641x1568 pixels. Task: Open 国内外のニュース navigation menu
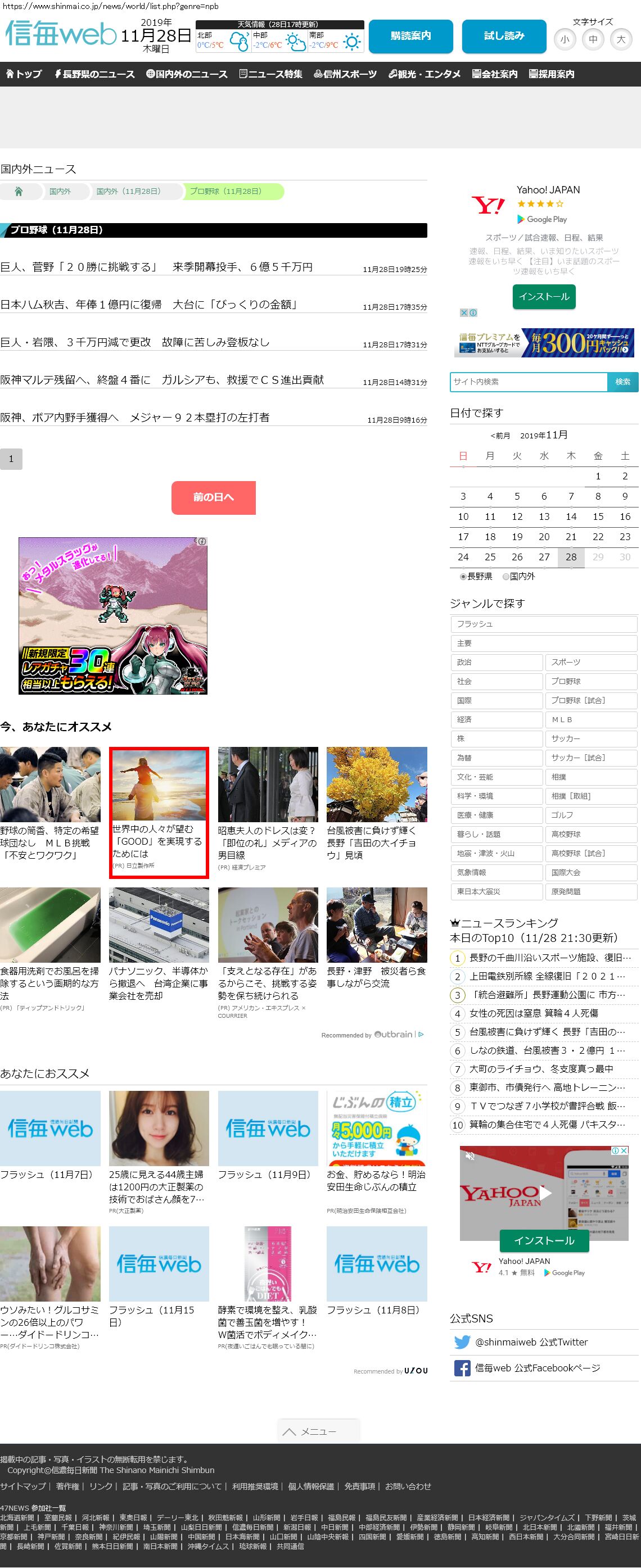[186, 74]
